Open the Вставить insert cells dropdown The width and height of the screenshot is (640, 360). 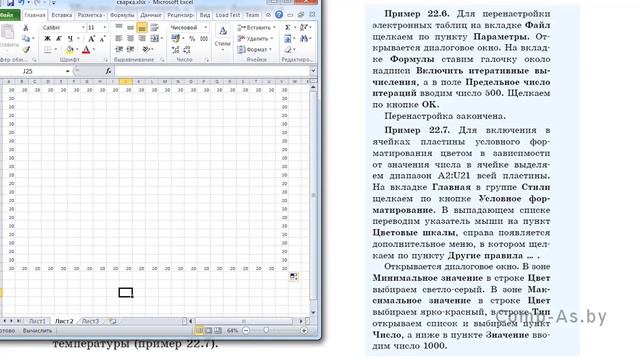[256, 27]
